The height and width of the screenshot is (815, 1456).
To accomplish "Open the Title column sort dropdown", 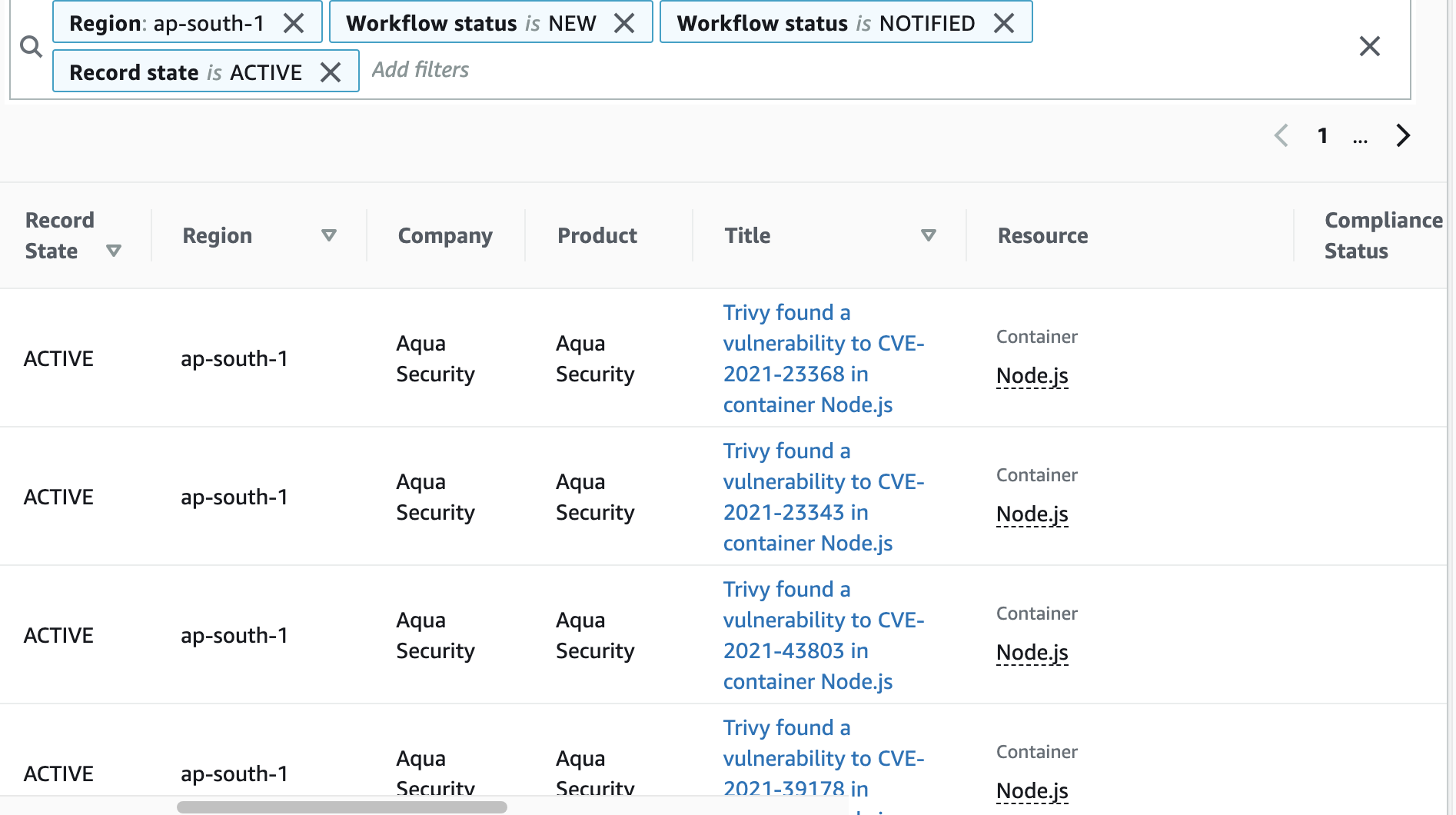I will tap(929, 235).
